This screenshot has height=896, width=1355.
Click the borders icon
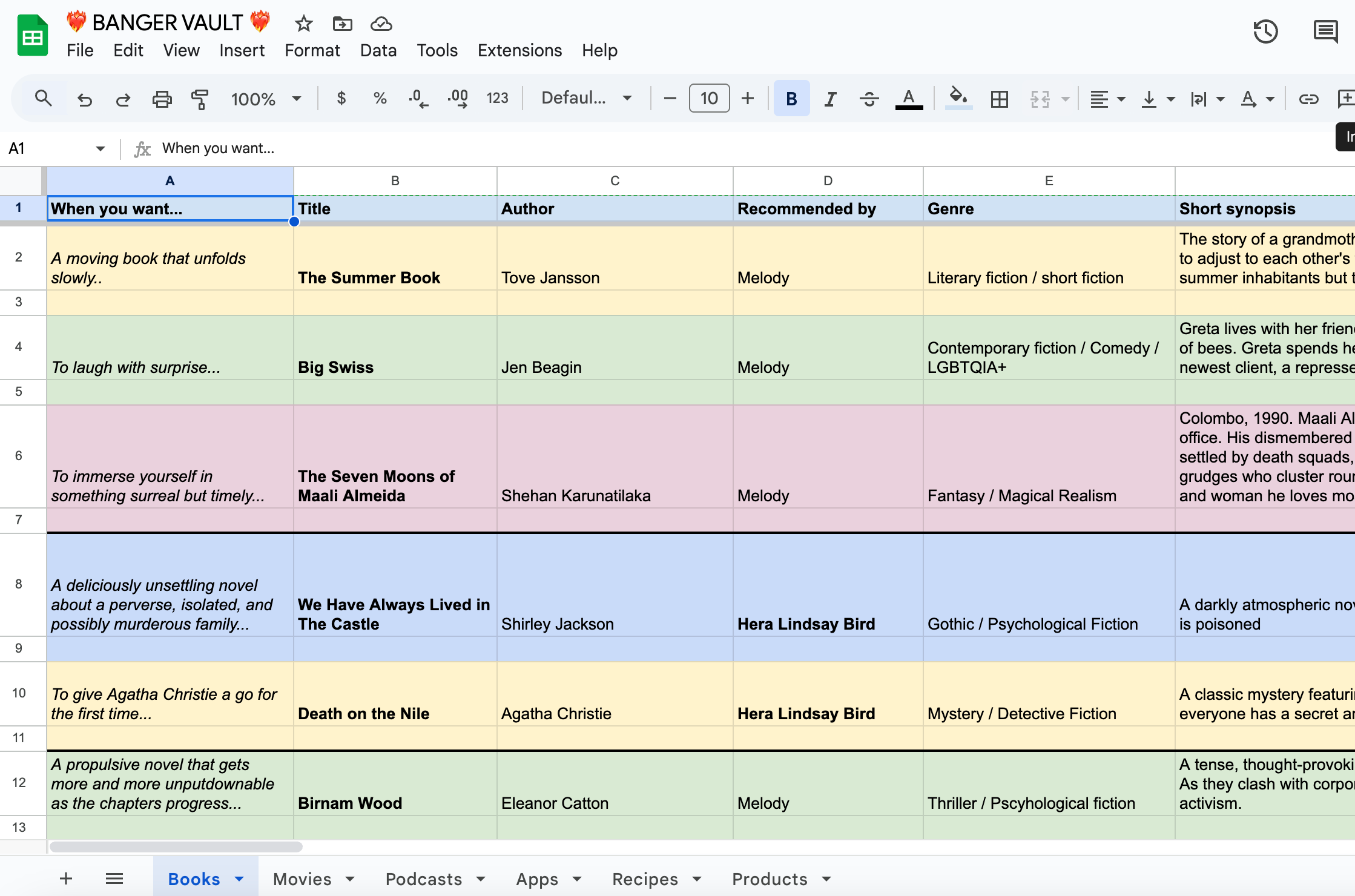tap(999, 99)
